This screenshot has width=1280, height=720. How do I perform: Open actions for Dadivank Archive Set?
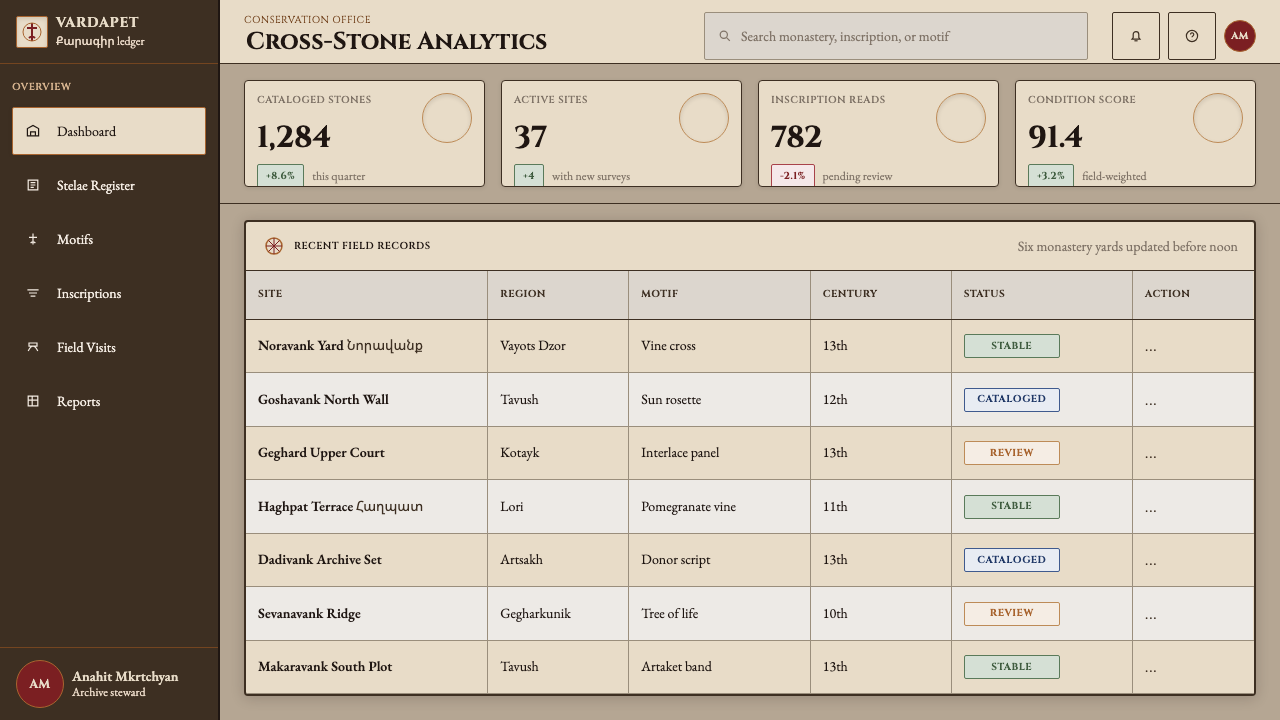1150,560
